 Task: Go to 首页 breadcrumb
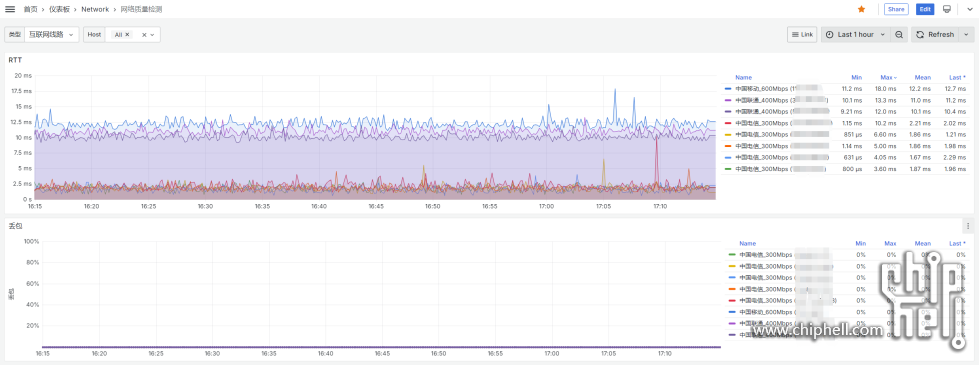[x=30, y=9]
